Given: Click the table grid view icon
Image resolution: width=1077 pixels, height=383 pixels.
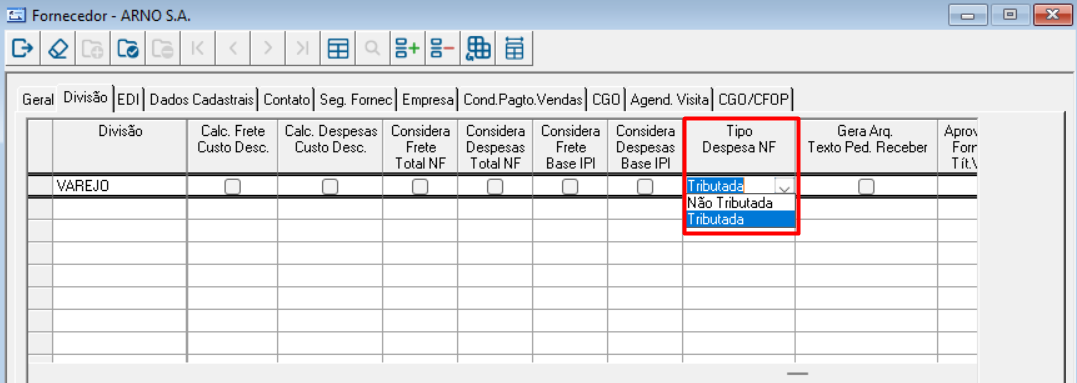Looking at the screenshot, I should tap(337, 49).
